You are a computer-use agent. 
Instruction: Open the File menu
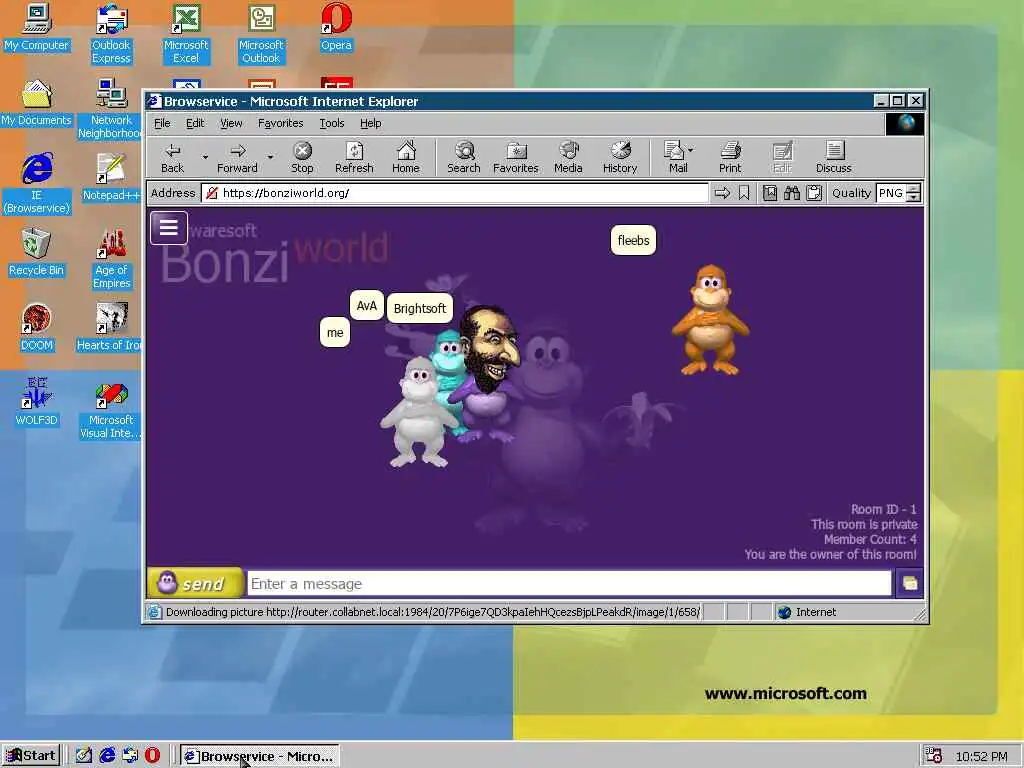(162, 123)
